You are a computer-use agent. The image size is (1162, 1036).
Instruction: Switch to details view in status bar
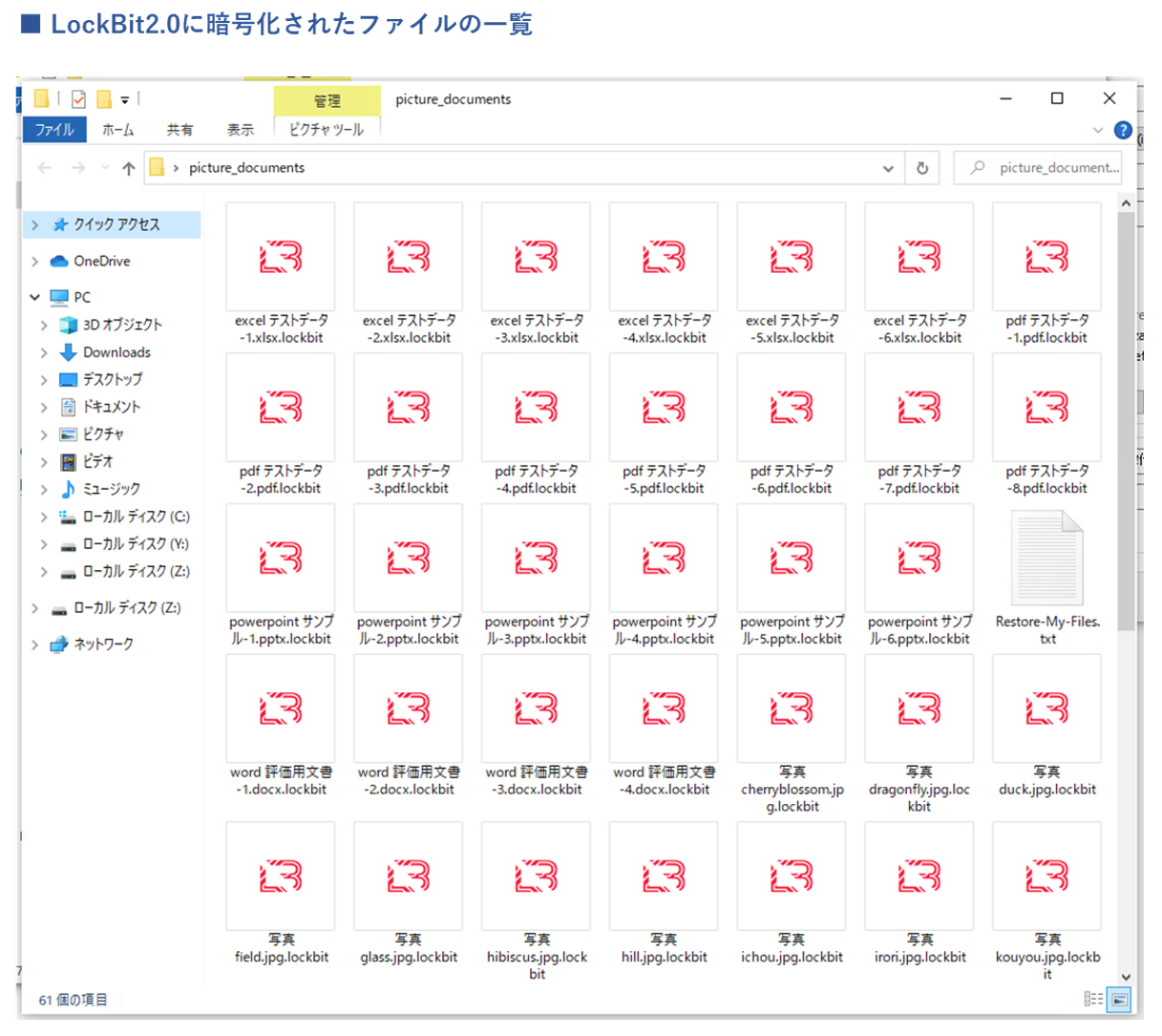tap(1093, 1000)
